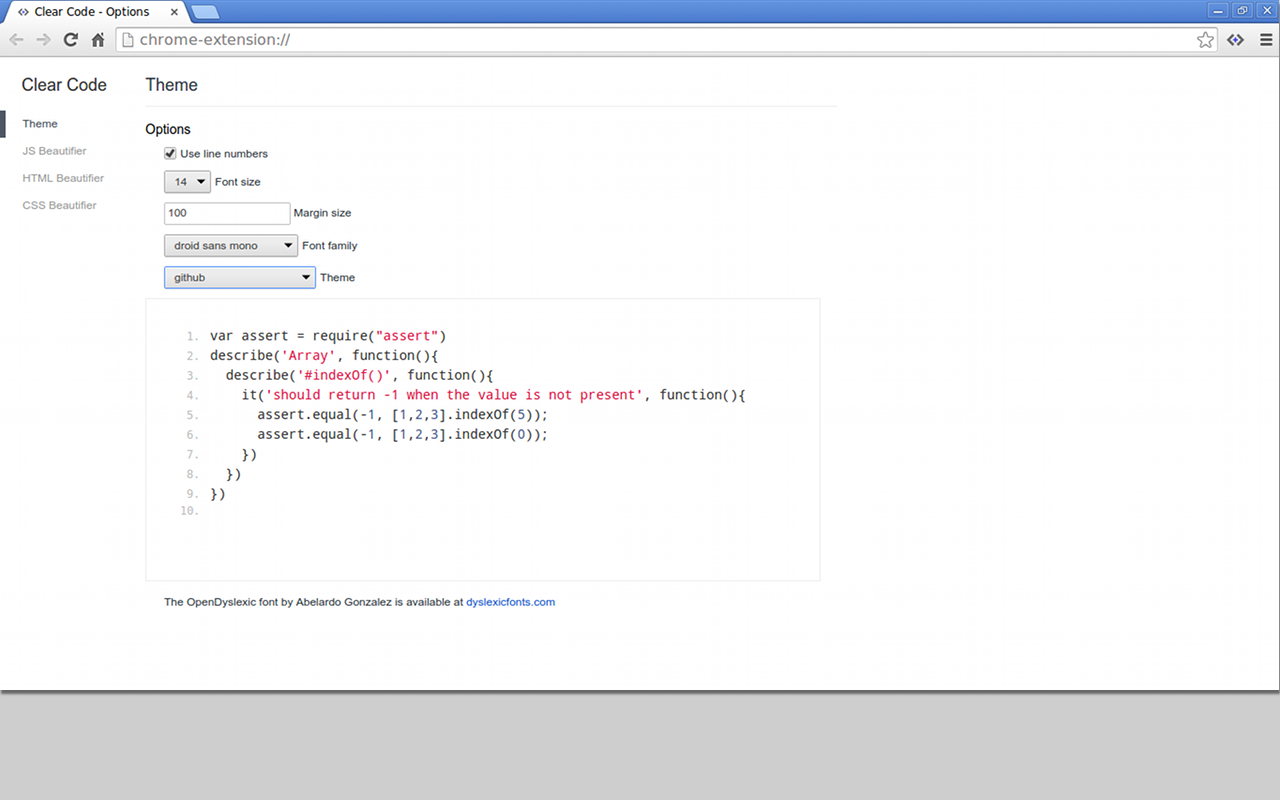Click code line with indexOf(0)
The height and width of the screenshot is (800, 1280).
[403, 434]
